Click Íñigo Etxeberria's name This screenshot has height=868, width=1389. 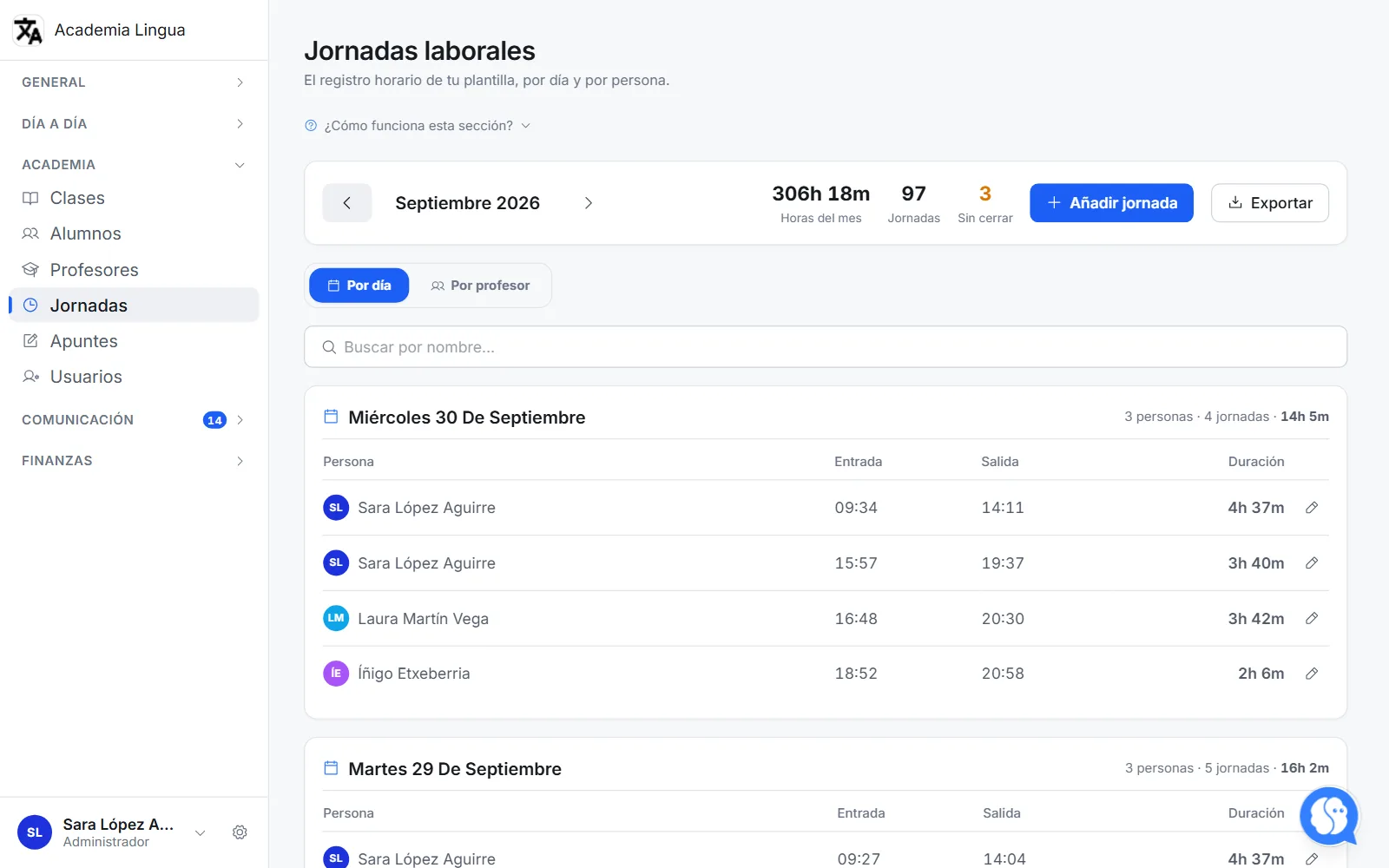pyautogui.click(x=413, y=674)
